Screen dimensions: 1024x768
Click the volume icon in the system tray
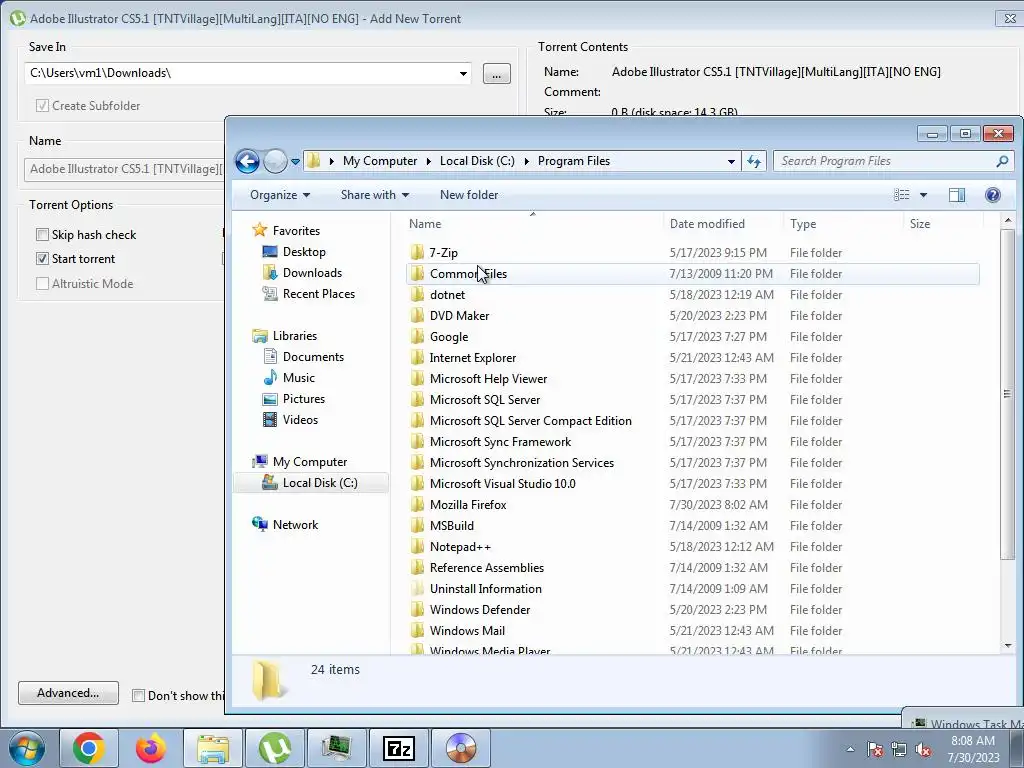(923, 749)
